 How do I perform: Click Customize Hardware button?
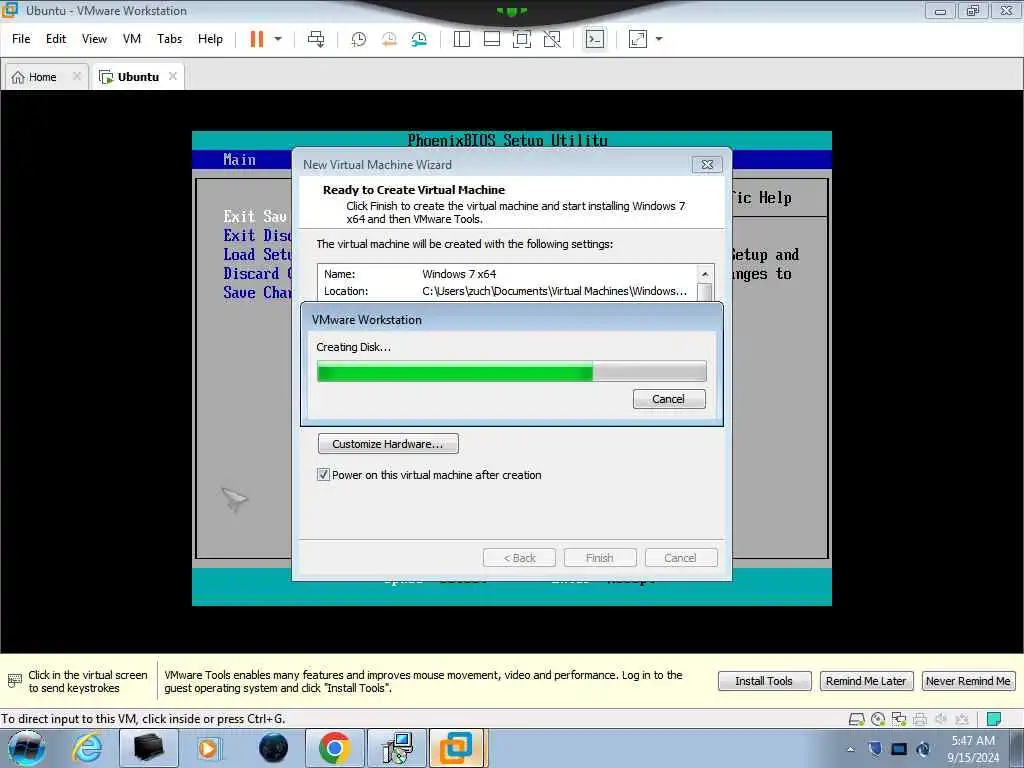388,444
